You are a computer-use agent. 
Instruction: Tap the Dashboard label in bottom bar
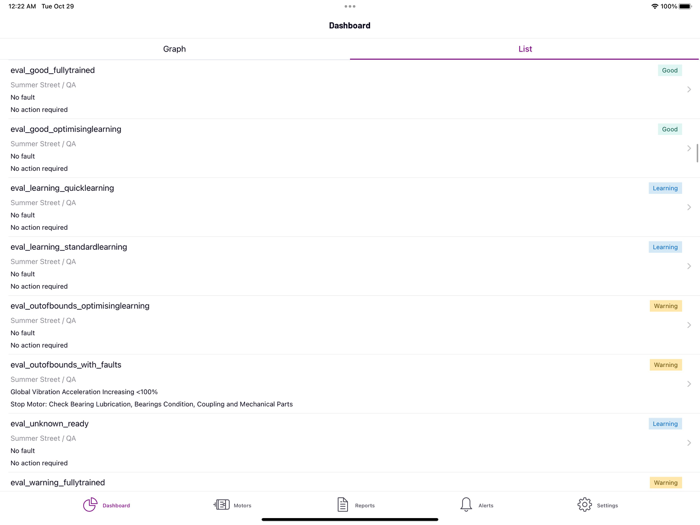pyautogui.click(x=117, y=506)
